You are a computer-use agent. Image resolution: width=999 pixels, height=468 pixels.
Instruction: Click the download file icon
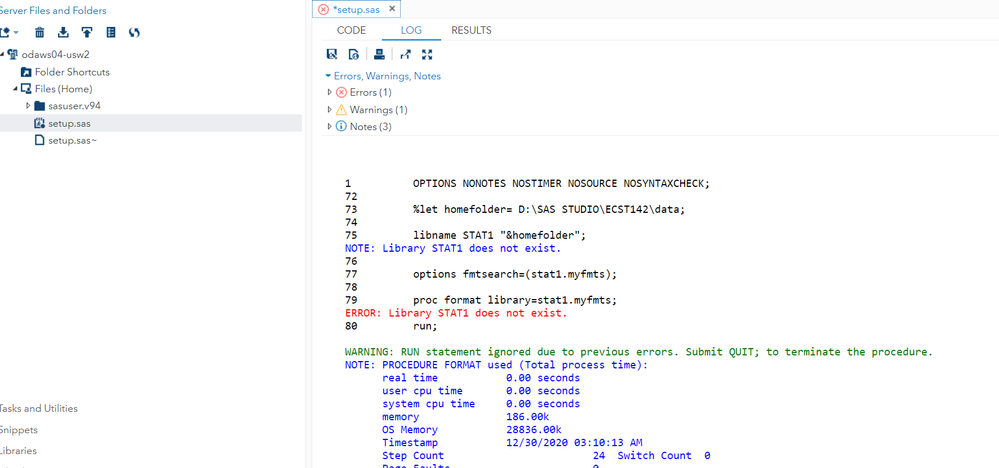63,32
